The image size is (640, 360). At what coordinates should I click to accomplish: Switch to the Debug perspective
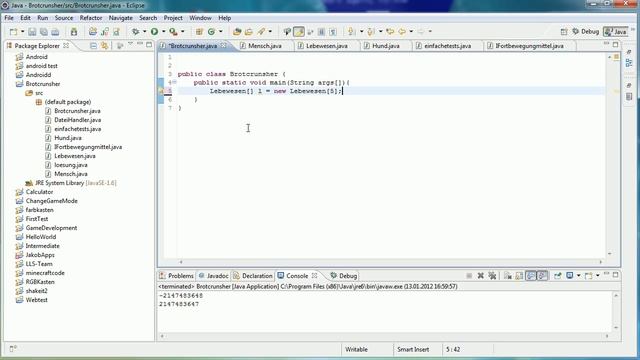pos(585,31)
